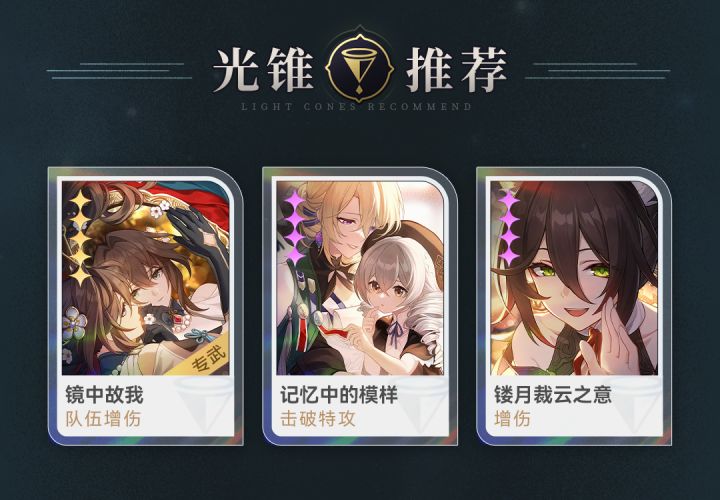Viewport: 720px width, 500px height.
Task: Click the 击破特攻 effect tag
Action: pyautogui.click(x=318, y=419)
